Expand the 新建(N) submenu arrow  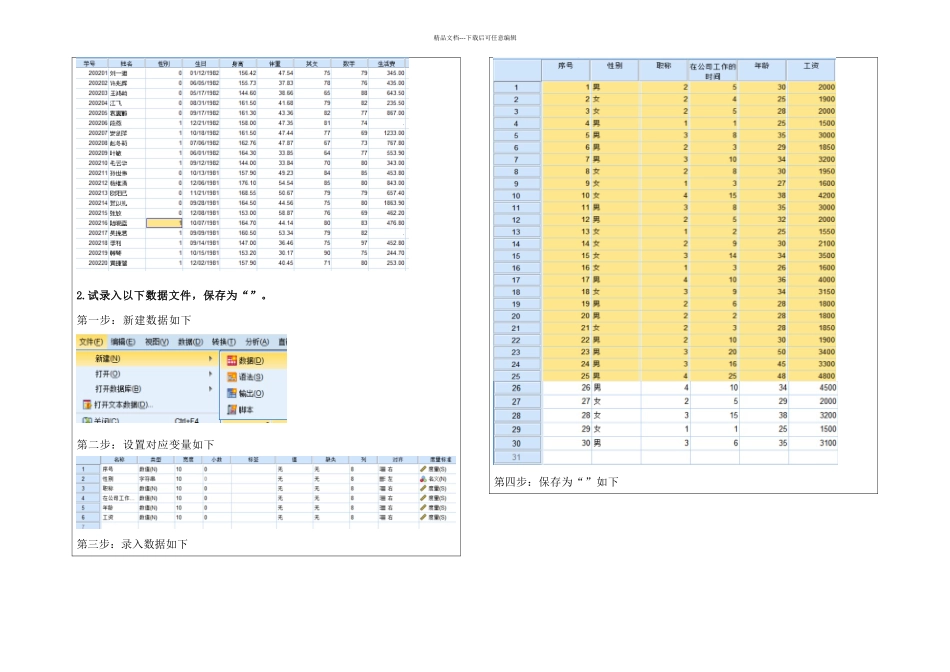[x=210, y=358]
